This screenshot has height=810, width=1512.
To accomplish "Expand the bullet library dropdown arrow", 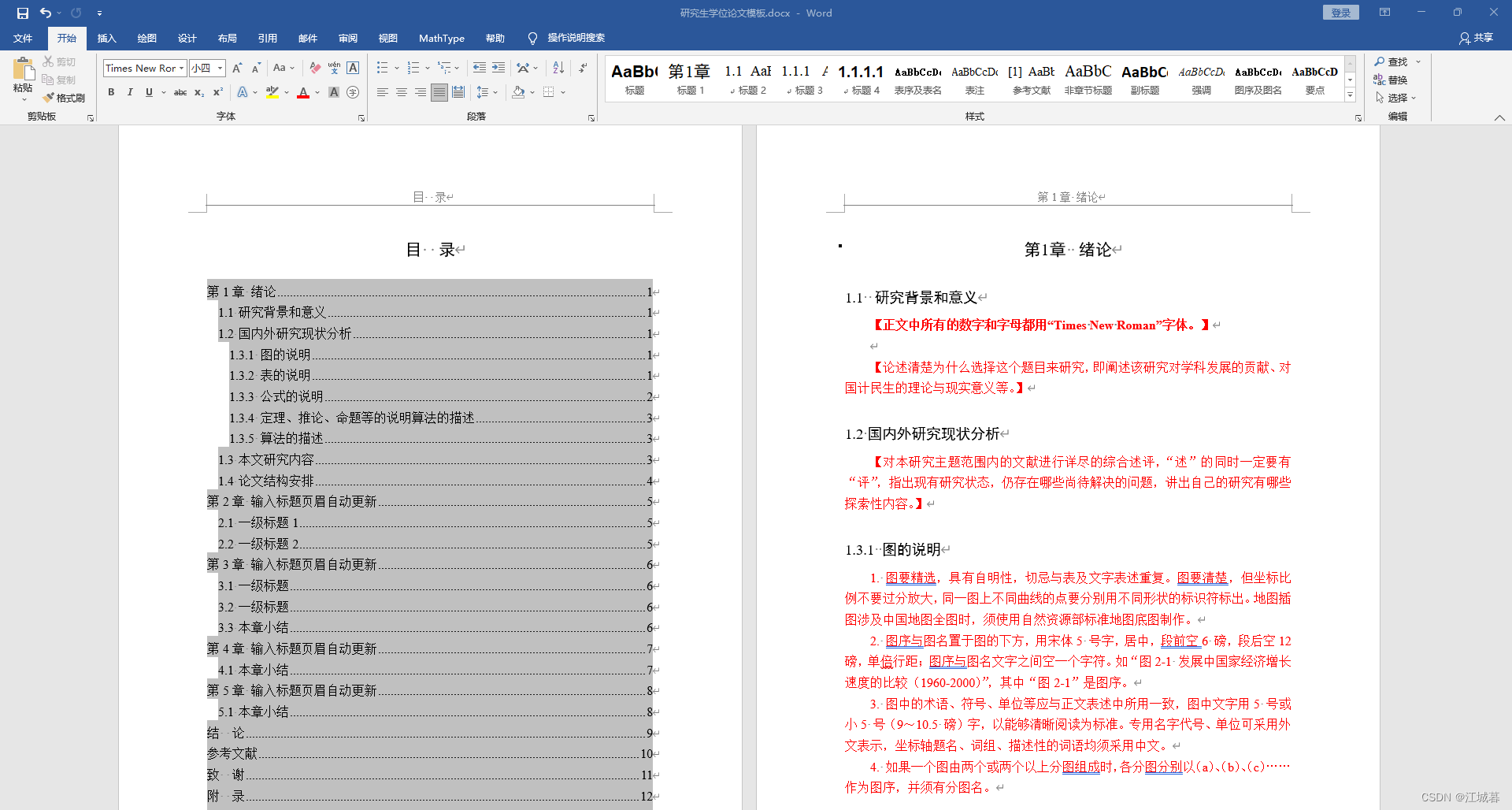I will coord(396,69).
